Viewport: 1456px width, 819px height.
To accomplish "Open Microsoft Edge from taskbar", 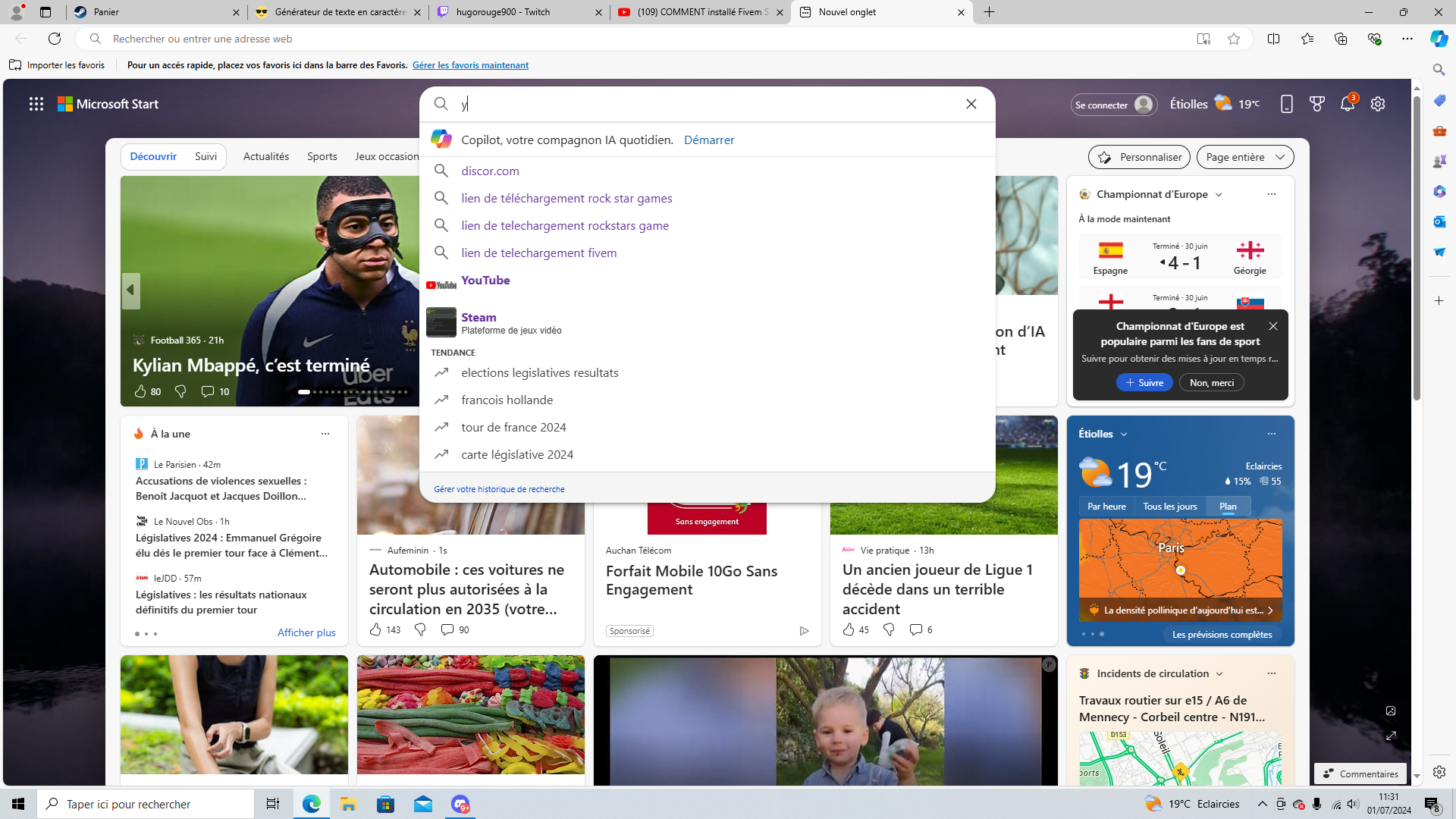I will pos(311,804).
